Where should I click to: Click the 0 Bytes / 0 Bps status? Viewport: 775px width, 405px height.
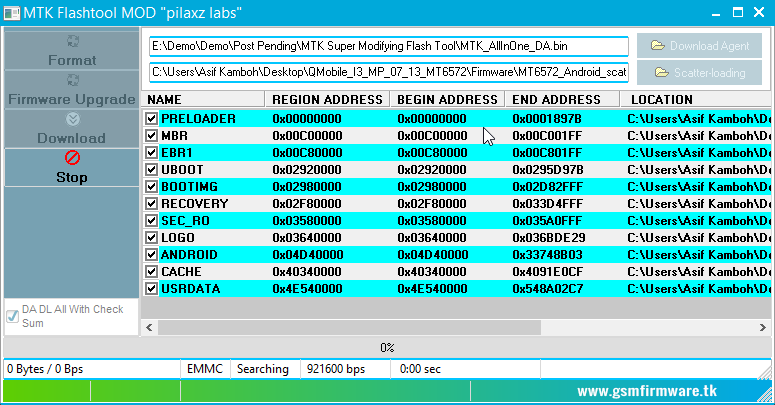(x=45, y=369)
